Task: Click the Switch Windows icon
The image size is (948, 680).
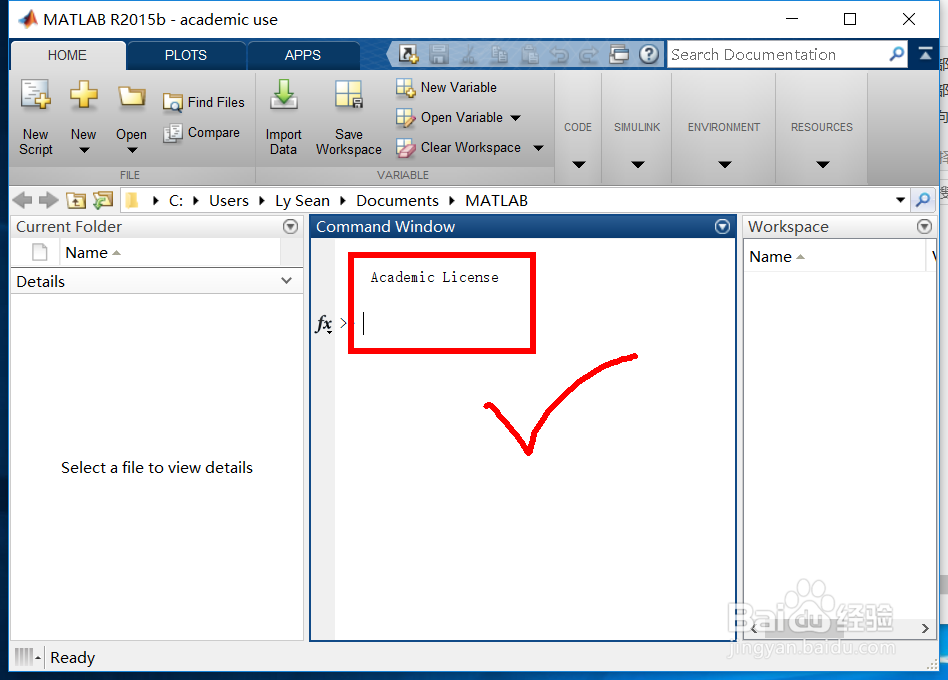Action: click(618, 54)
